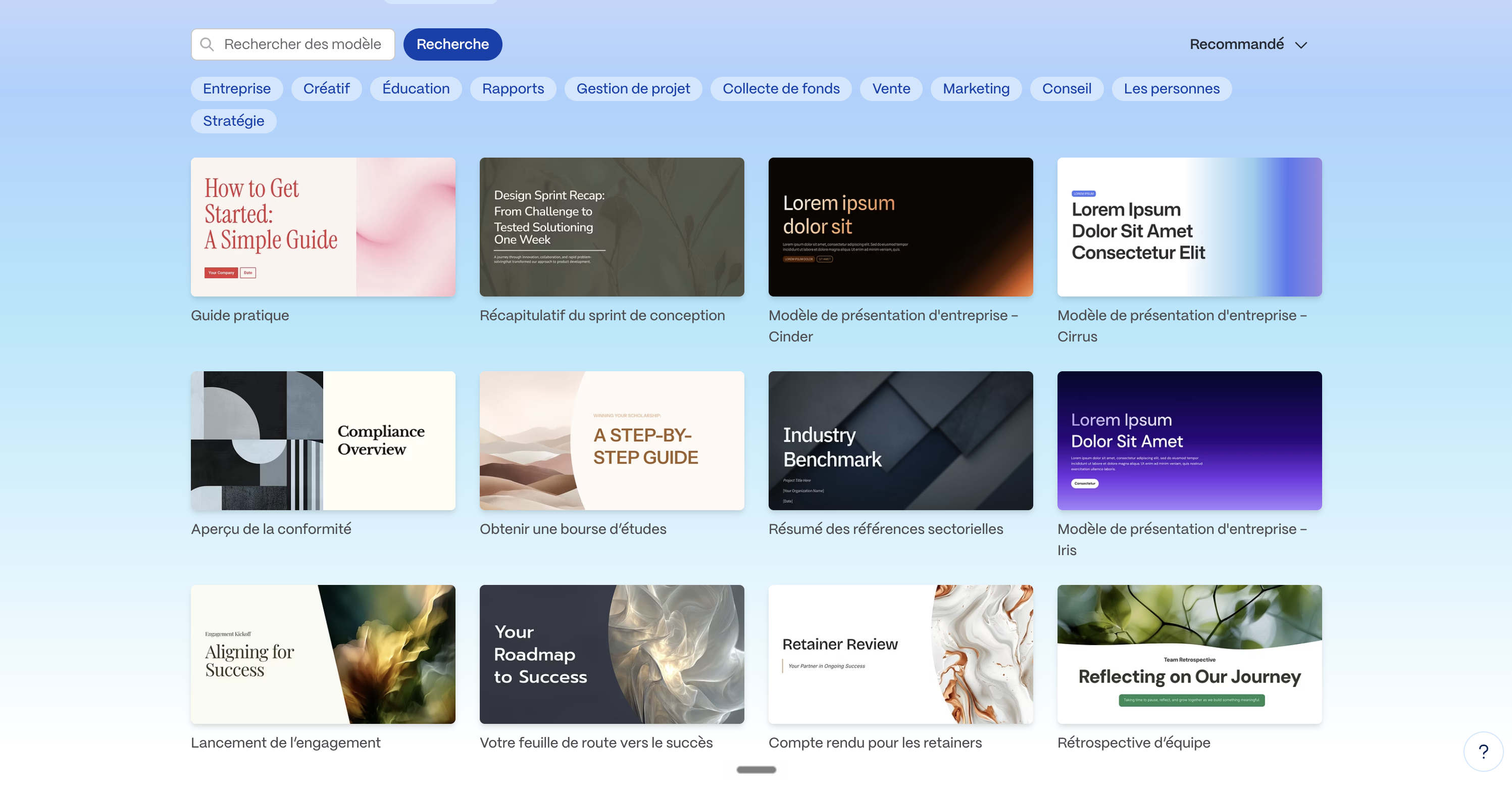Click Obtenir une bourse d'études title

click(x=573, y=529)
